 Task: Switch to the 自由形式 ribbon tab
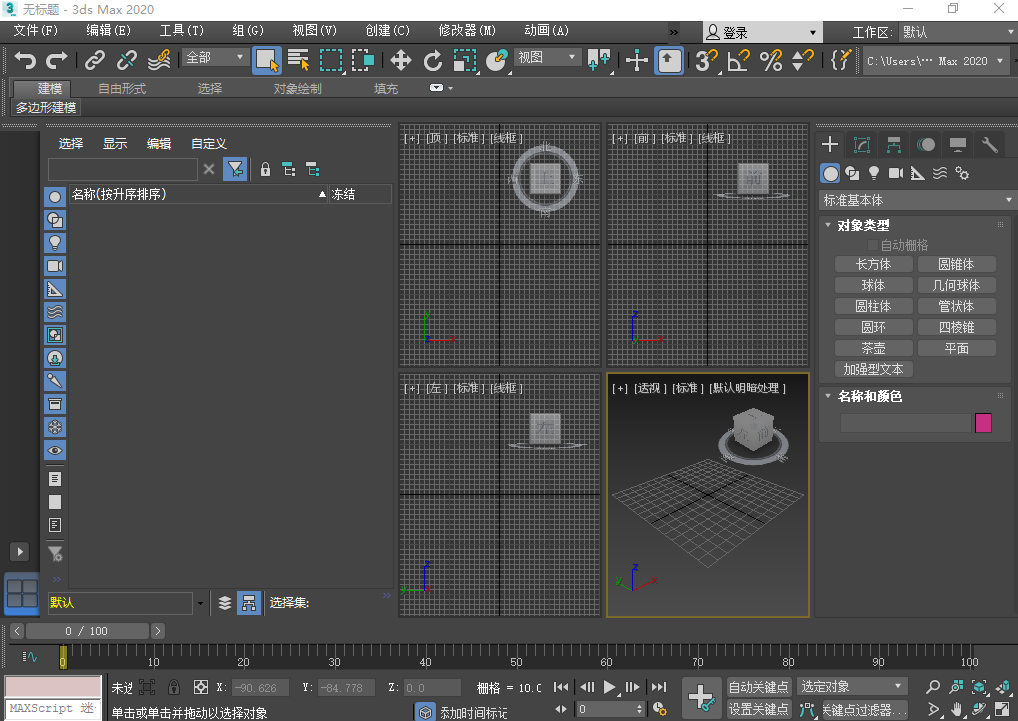[122, 89]
